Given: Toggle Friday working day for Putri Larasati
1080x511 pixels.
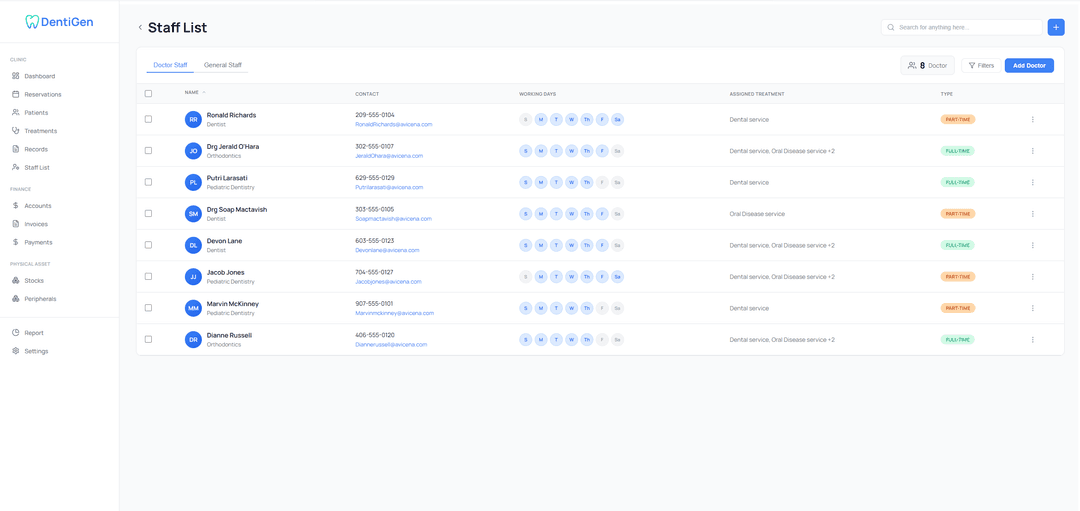Looking at the screenshot, I should pos(602,182).
